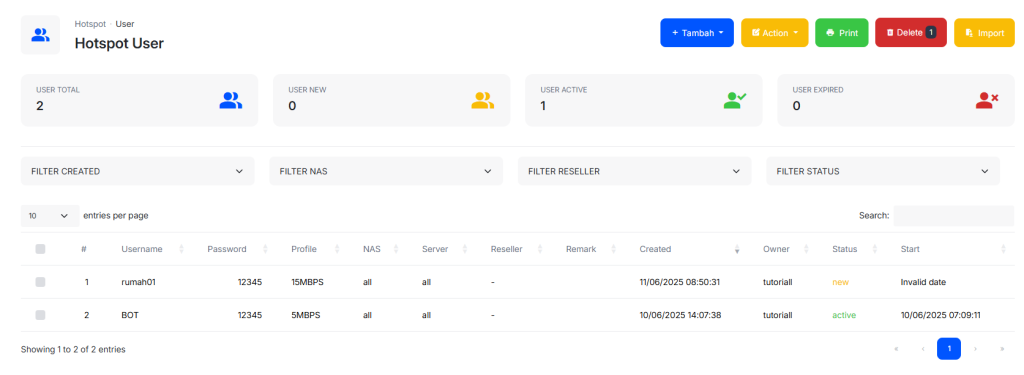Screen dimensions: 1024x375
Task: Click the User Active green check icon
Action: tap(735, 100)
